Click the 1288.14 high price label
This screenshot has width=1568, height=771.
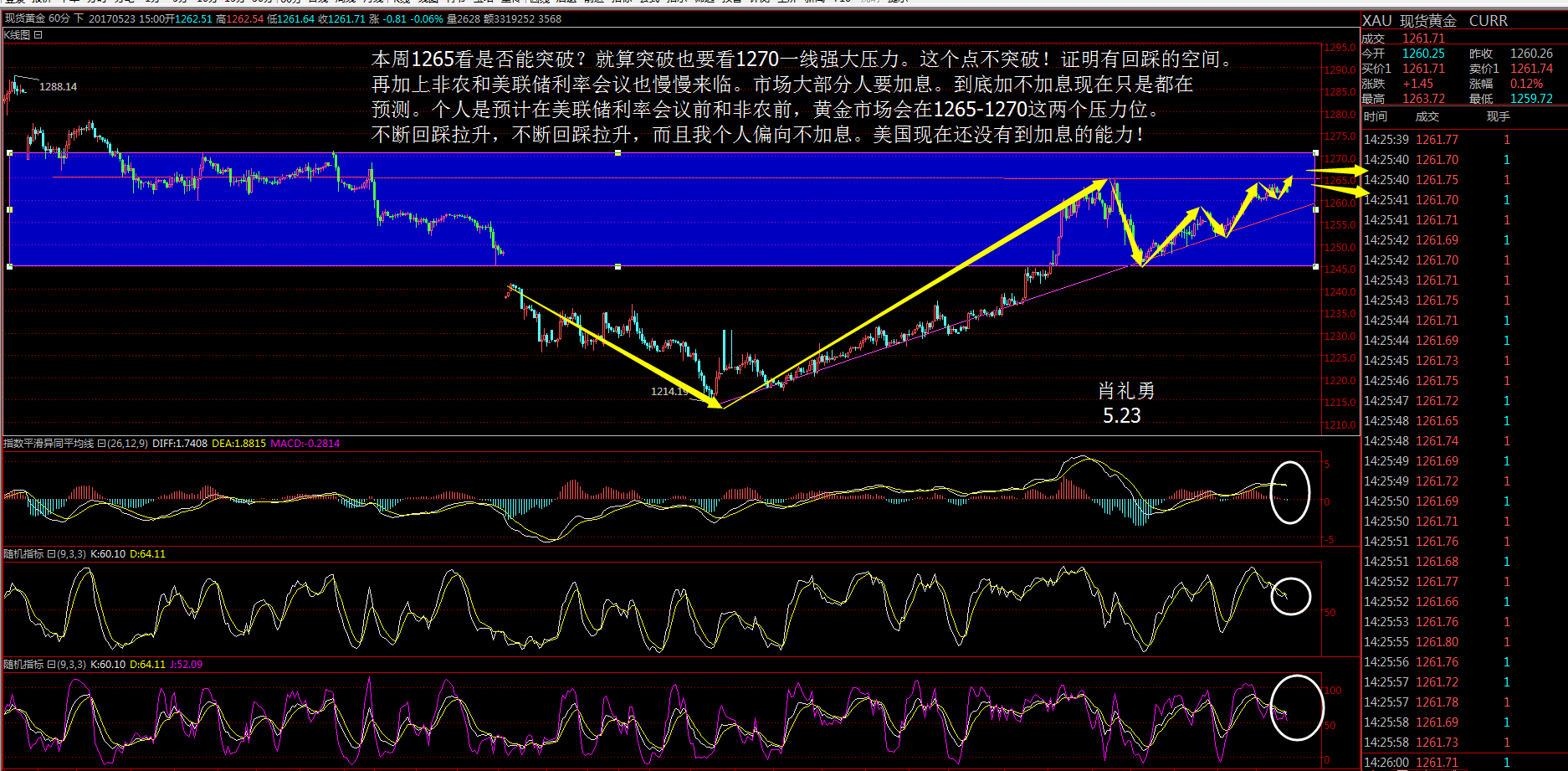(58, 86)
